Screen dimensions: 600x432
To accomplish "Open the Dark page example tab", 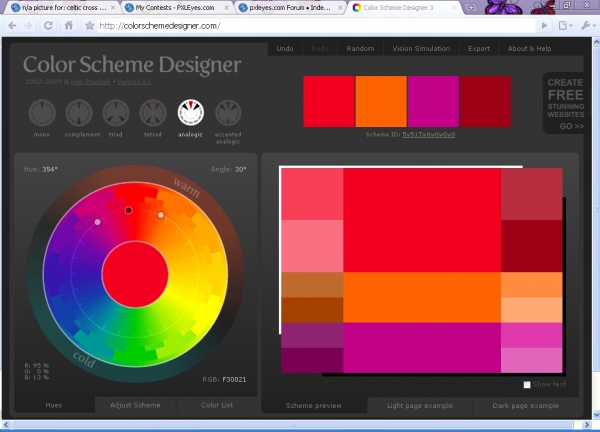I will 525,405.
